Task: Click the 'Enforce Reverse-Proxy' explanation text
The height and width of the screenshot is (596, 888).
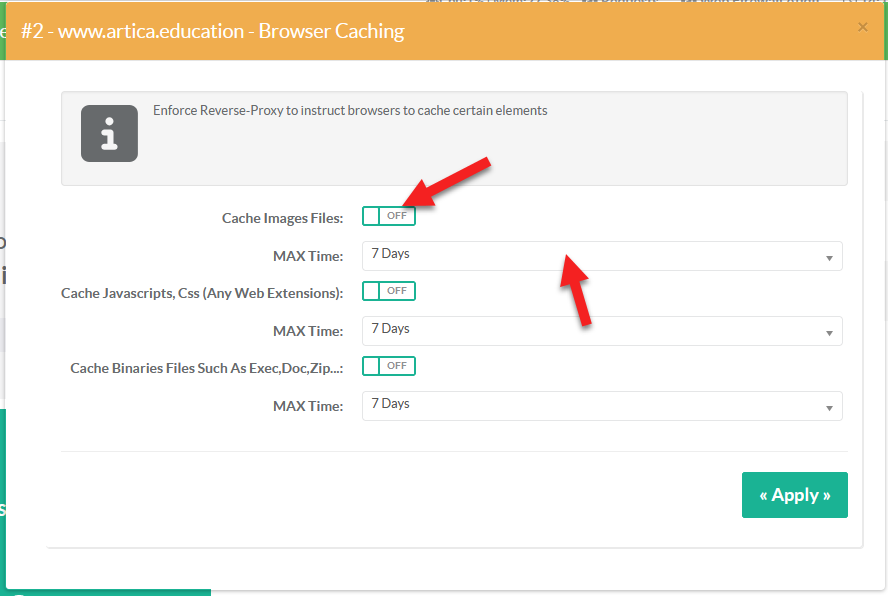Action: point(350,111)
